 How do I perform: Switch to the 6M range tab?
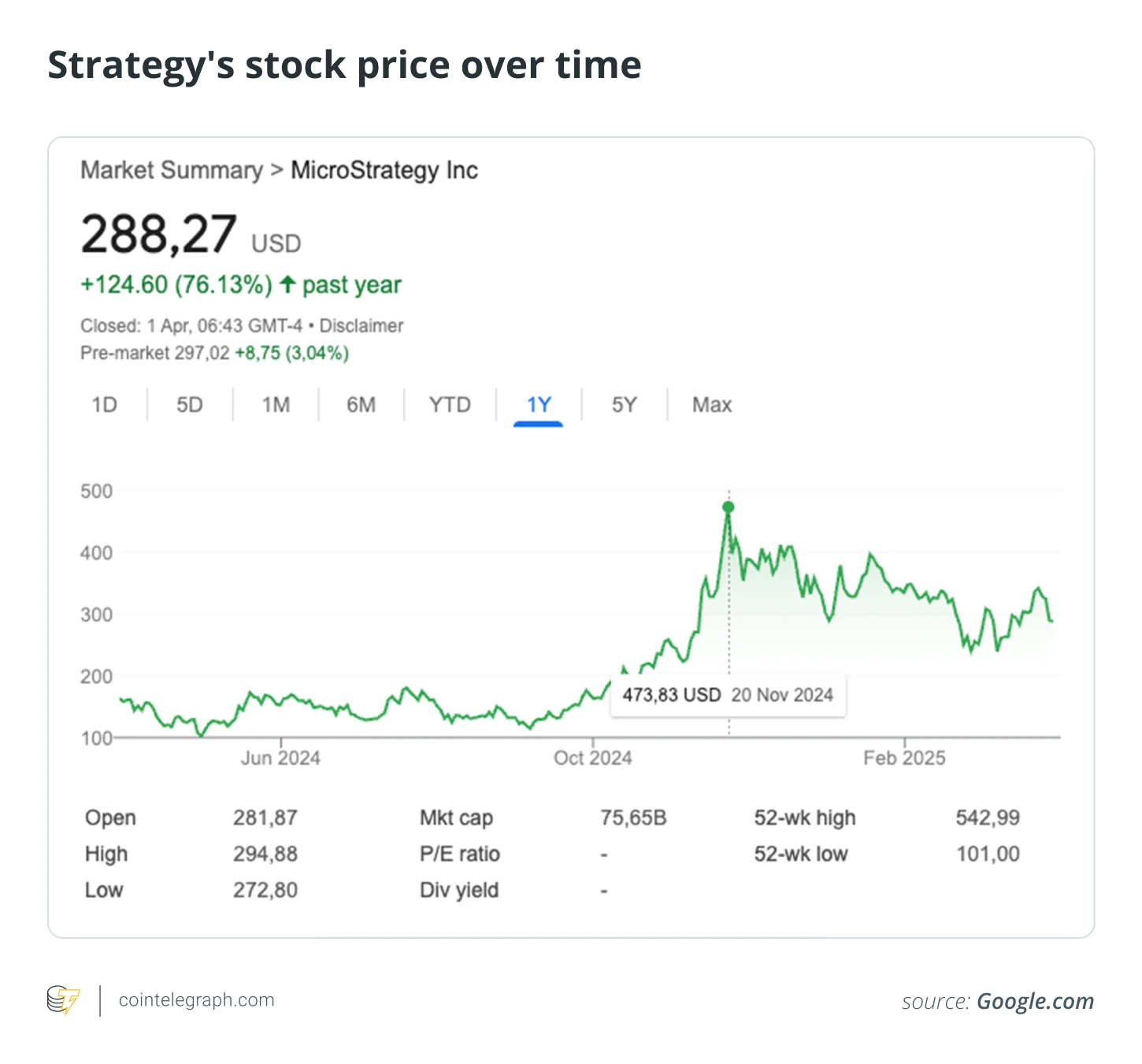pyautogui.click(x=362, y=405)
